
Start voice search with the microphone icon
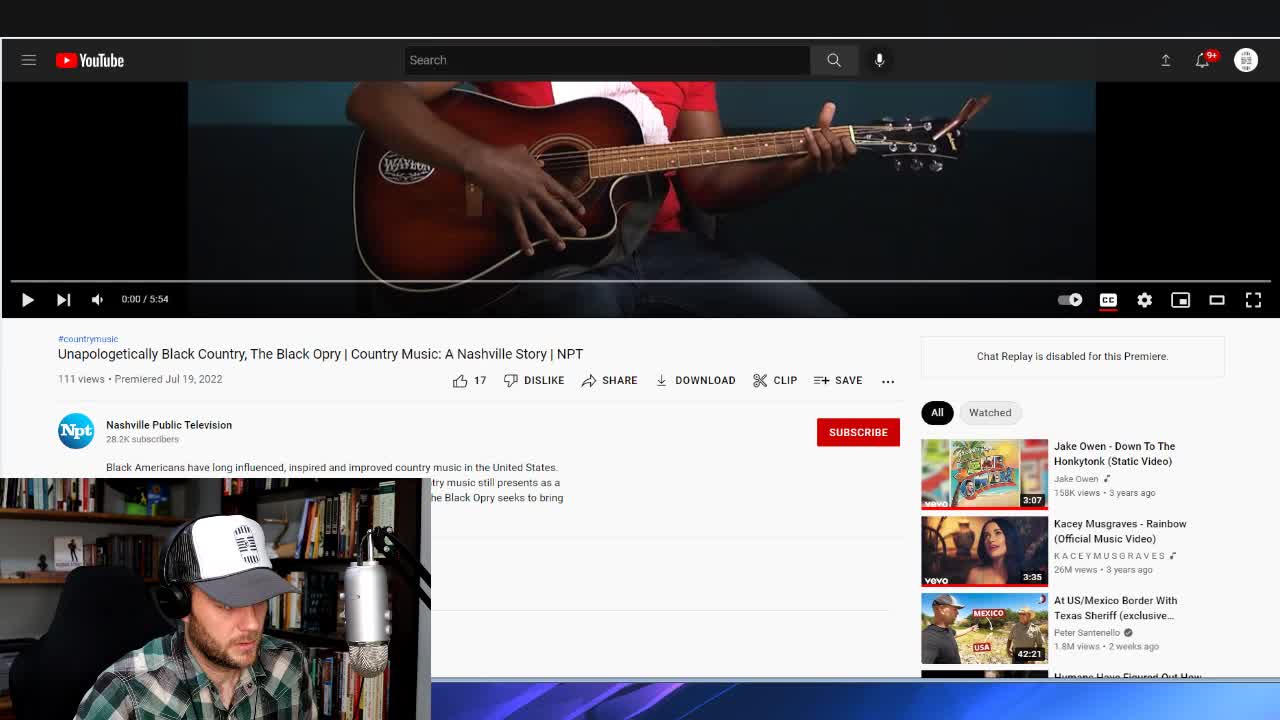879,60
